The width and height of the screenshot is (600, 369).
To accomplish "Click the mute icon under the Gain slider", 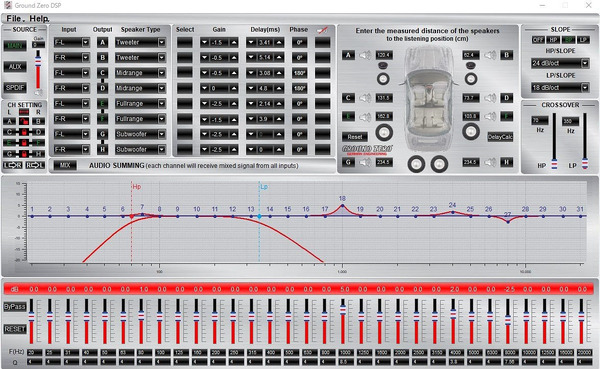I will (38, 93).
